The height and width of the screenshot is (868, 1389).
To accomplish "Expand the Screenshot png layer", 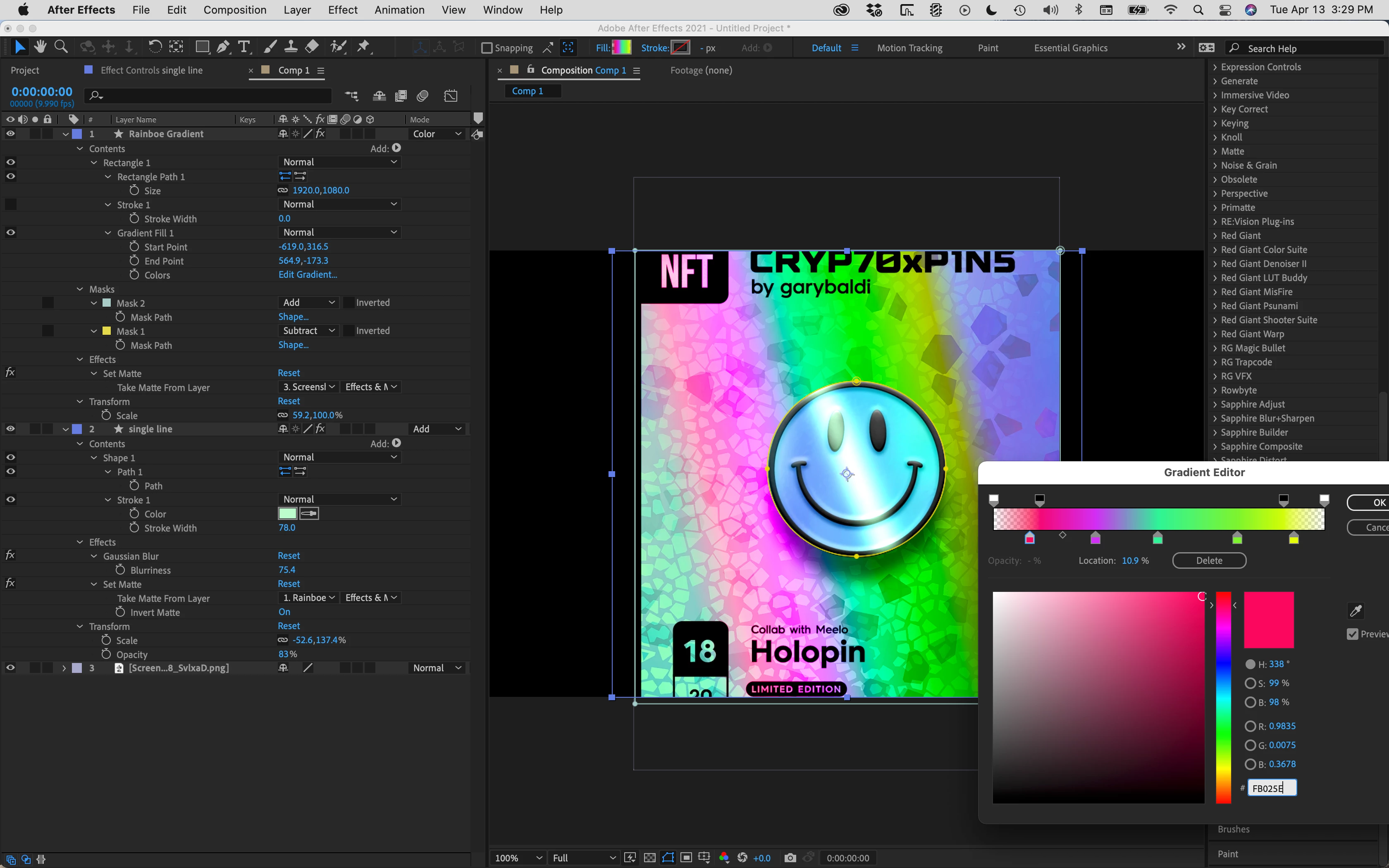I will (64, 668).
